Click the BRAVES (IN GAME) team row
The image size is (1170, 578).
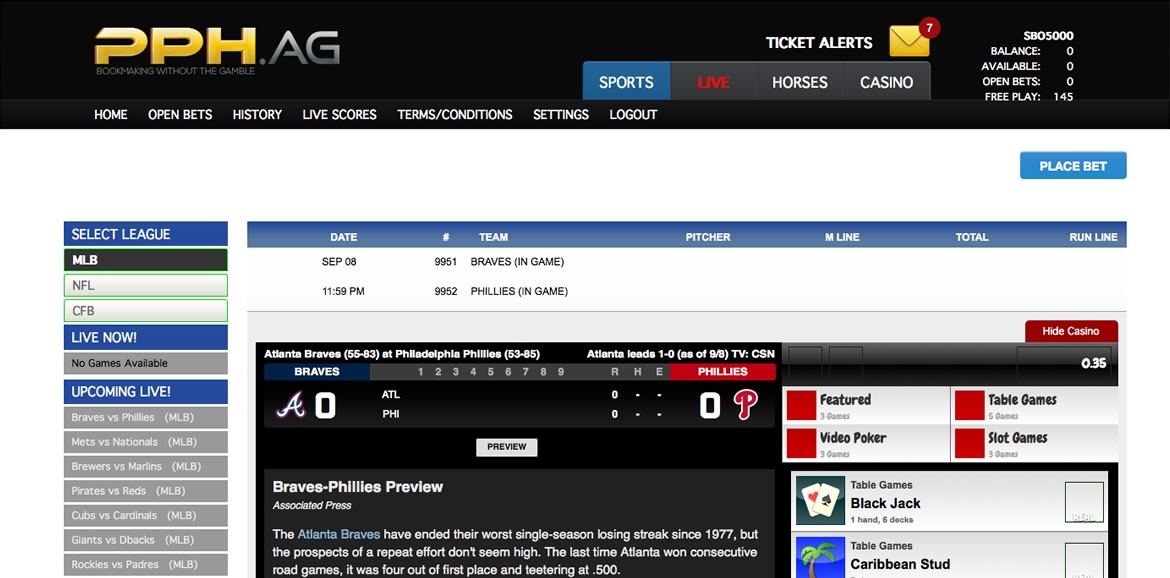(517, 262)
